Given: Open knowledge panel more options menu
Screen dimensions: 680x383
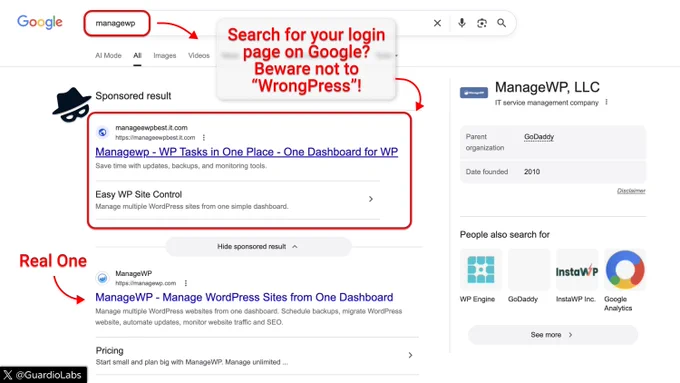Looking at the screenshot, I should coord(606,102).
